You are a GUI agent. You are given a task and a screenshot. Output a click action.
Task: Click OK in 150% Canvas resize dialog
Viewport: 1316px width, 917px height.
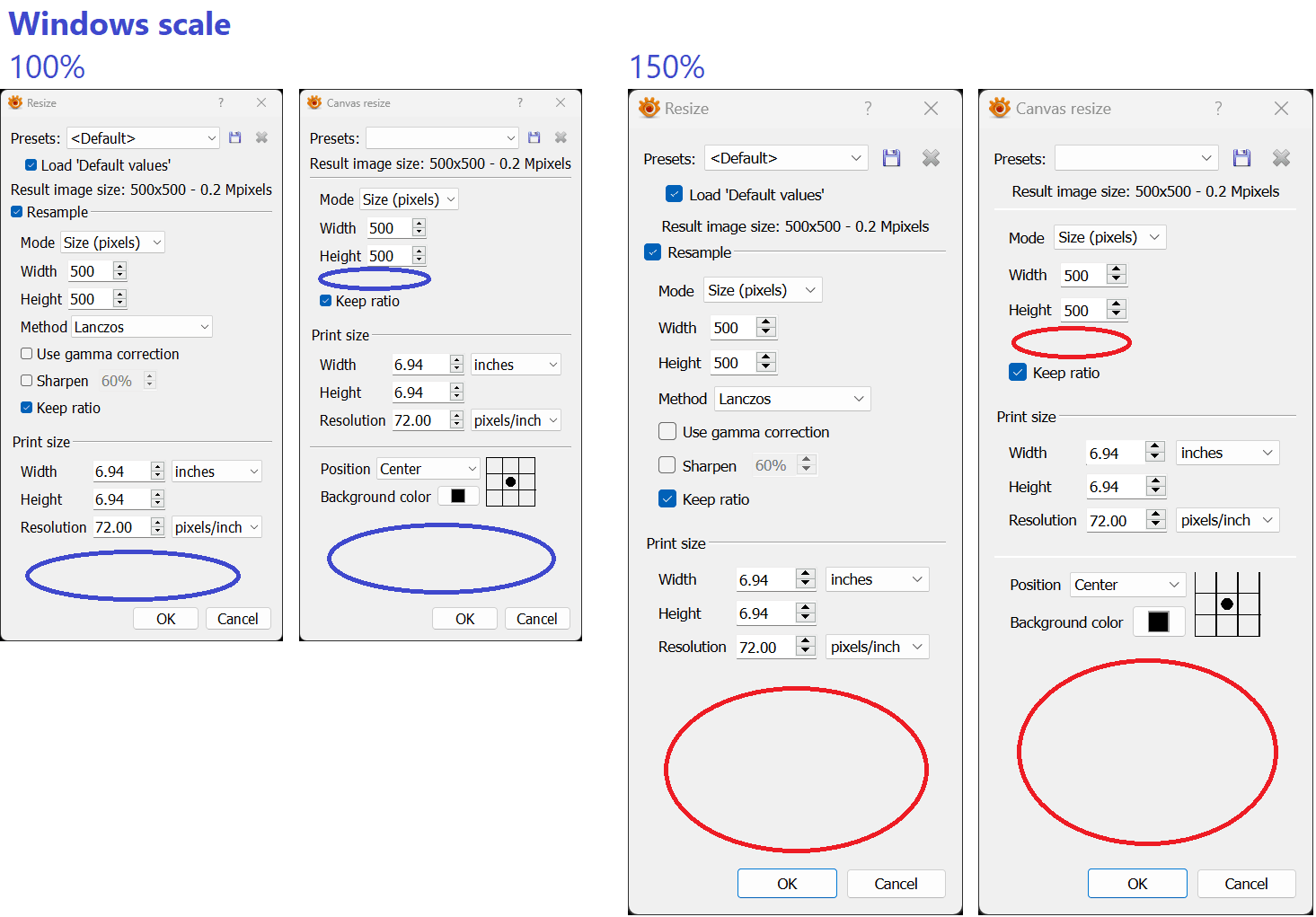click(x=1137, y=884)
